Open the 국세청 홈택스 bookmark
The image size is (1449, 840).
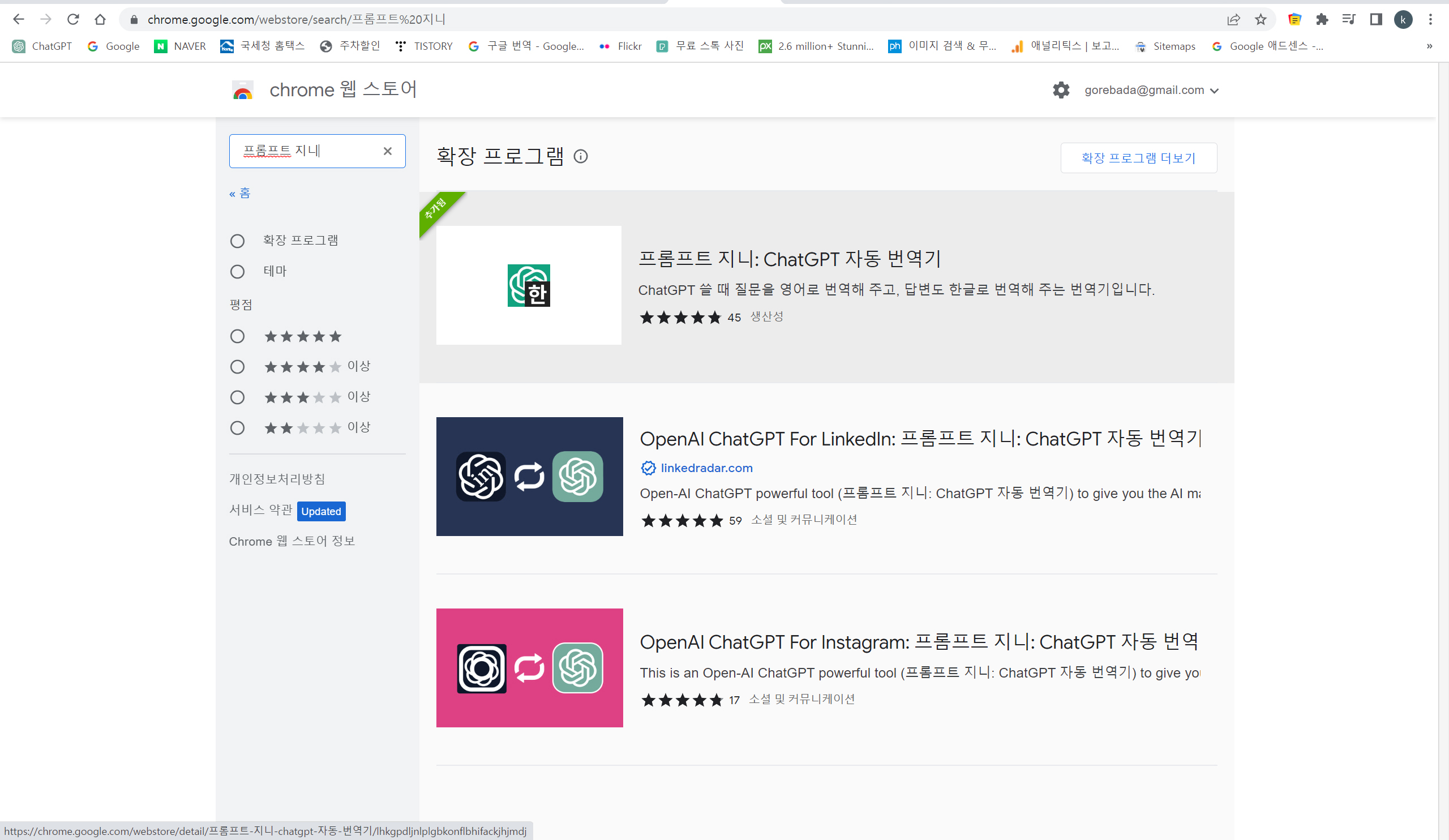[262, 46]
